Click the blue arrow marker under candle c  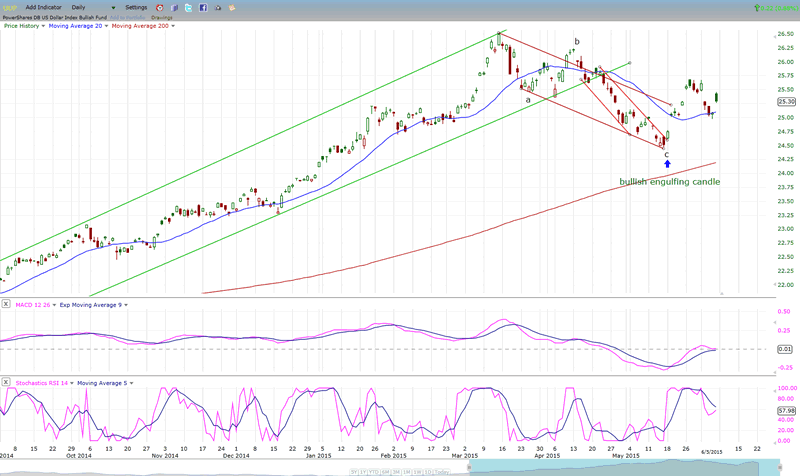pyautogui.click(x=667, y=164)
